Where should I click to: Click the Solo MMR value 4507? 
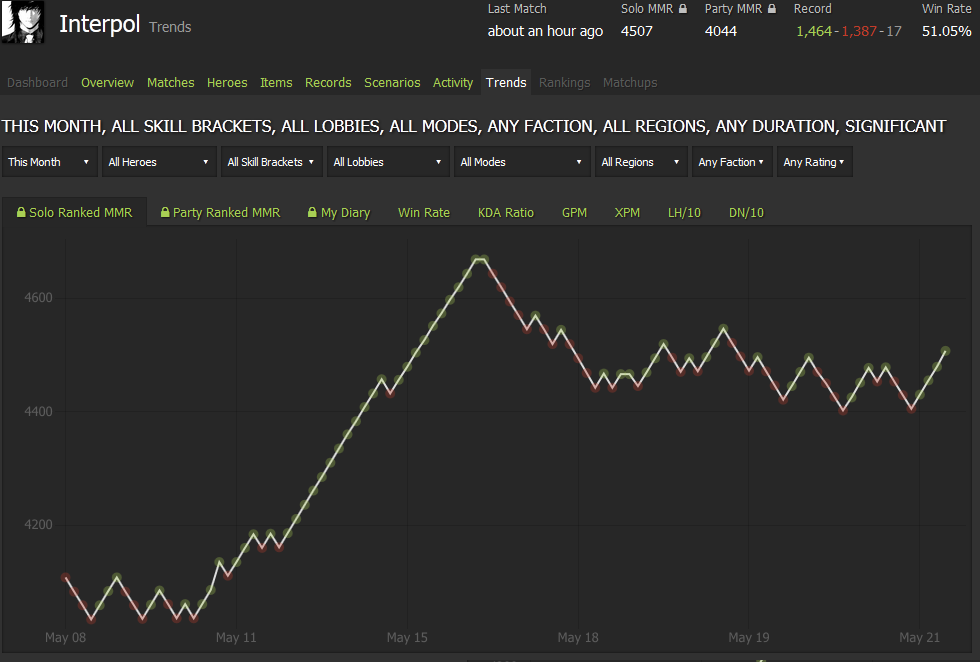(x=636, y=31)
